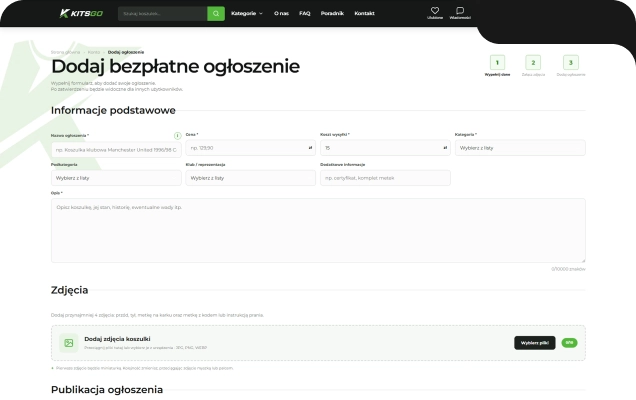Click the Zdjęcia section heading
Viewport: 636px width, 400px height.
point(69,290)
